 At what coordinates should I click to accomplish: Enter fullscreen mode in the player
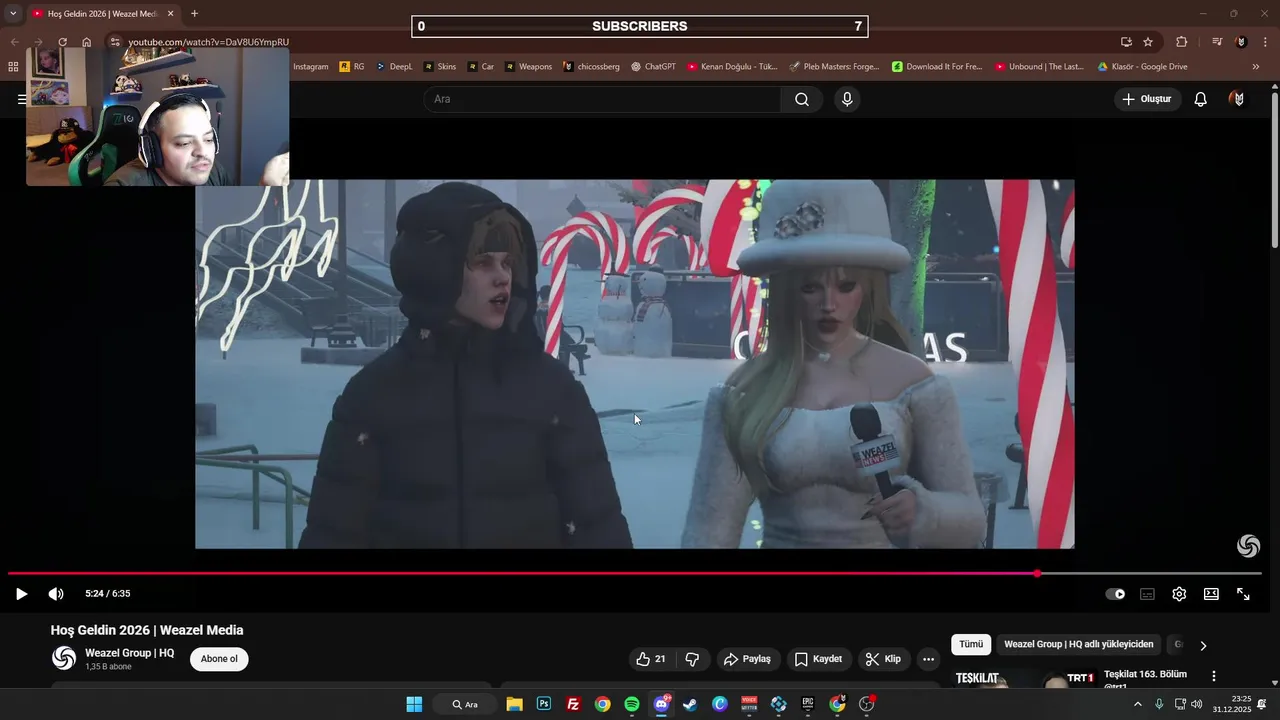coord(1243,594)
